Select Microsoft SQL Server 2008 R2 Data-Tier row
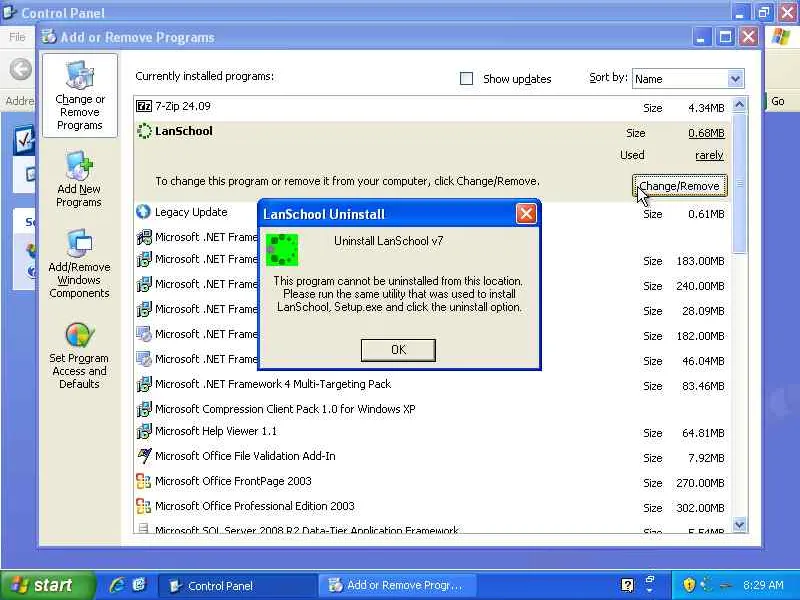This screenshot has width=800, height=600. [432, 530]
